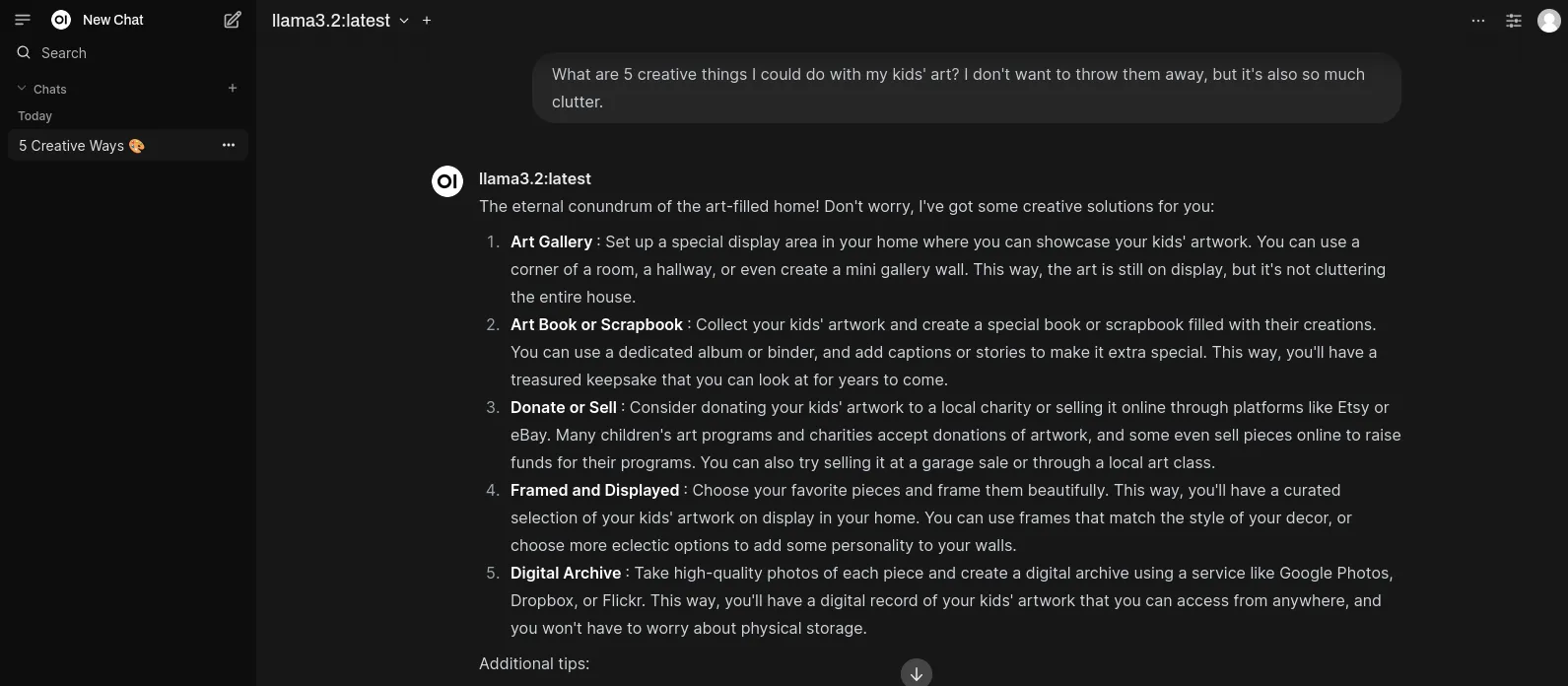
Task: Click the Today date group label
Action: (x=35, y=116)
